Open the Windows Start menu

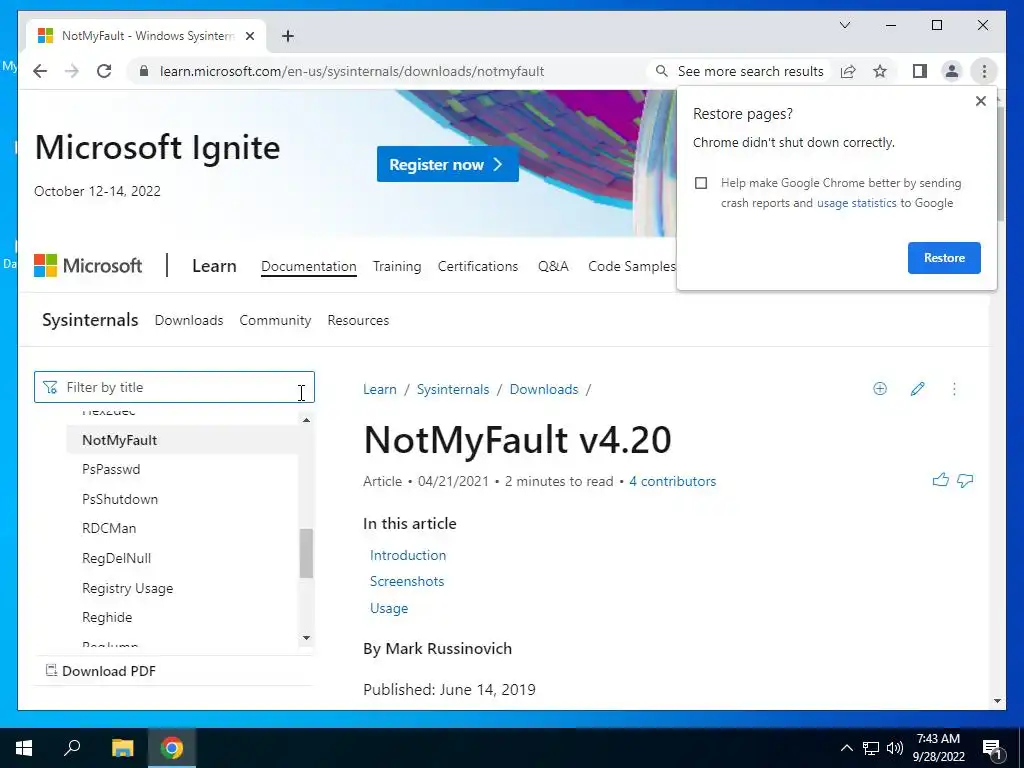[x=24, y=748]
